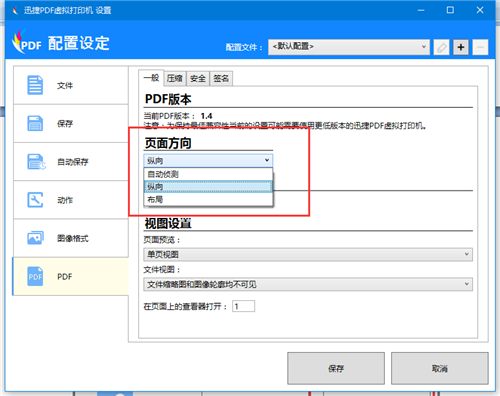500x396 pixels.
Task: Click the 取消 button
Action: 440,368
